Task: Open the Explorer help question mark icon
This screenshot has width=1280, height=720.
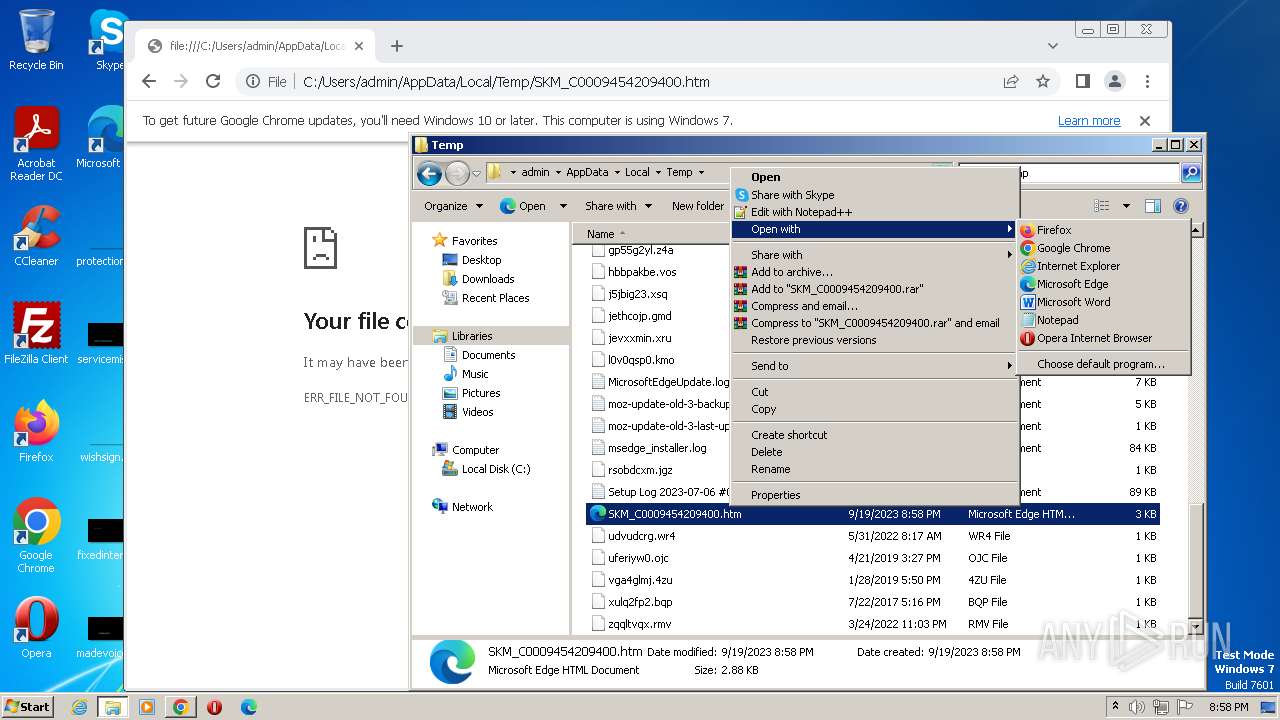Action: click(1181, 206)
